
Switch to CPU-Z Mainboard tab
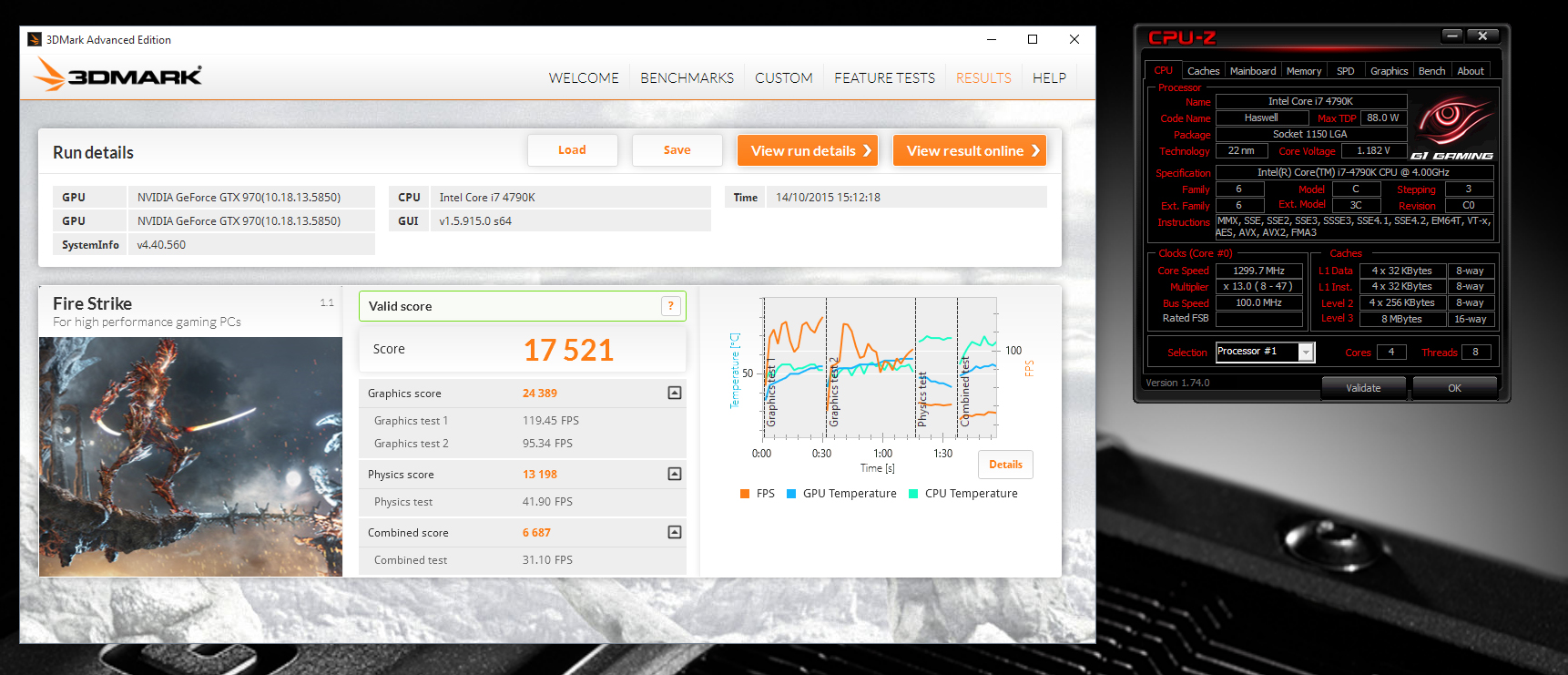click(1253, 71)
